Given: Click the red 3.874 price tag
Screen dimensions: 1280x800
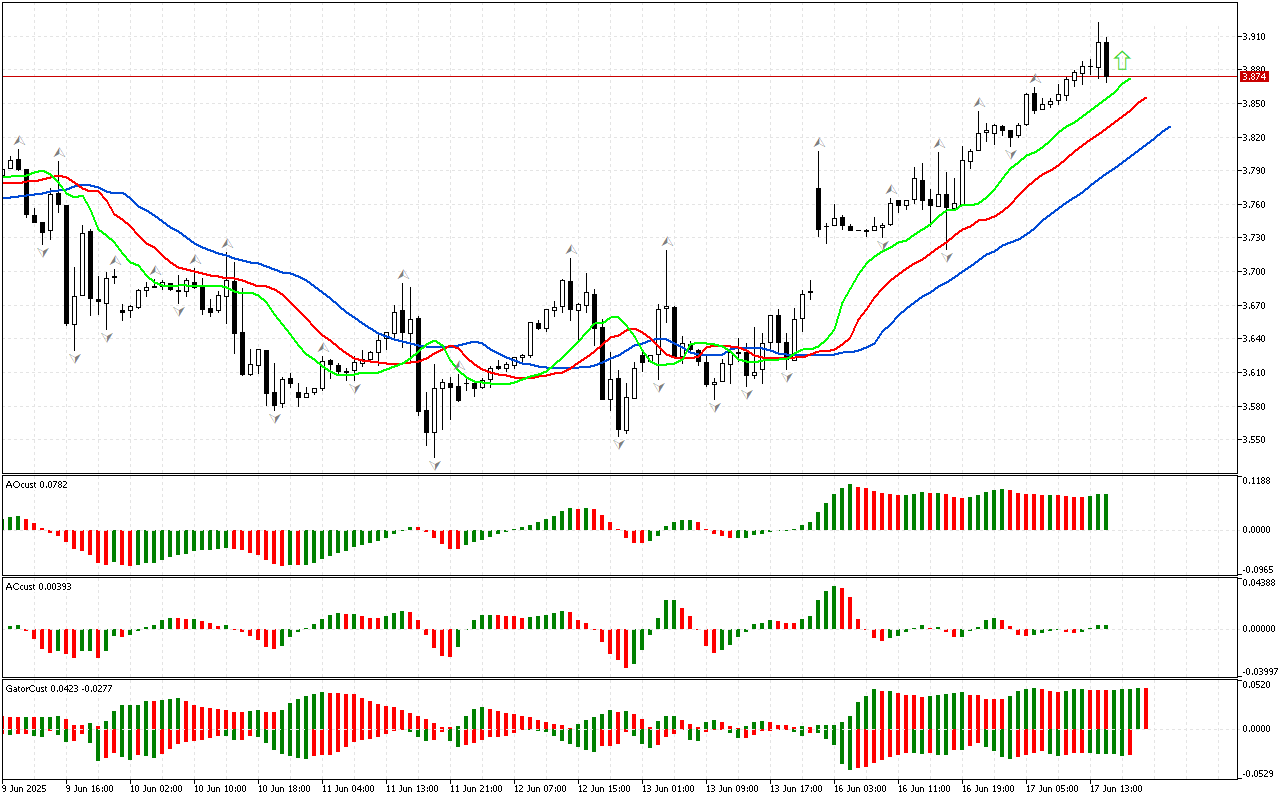Looking at the screenshot, I should point(1252,76).
